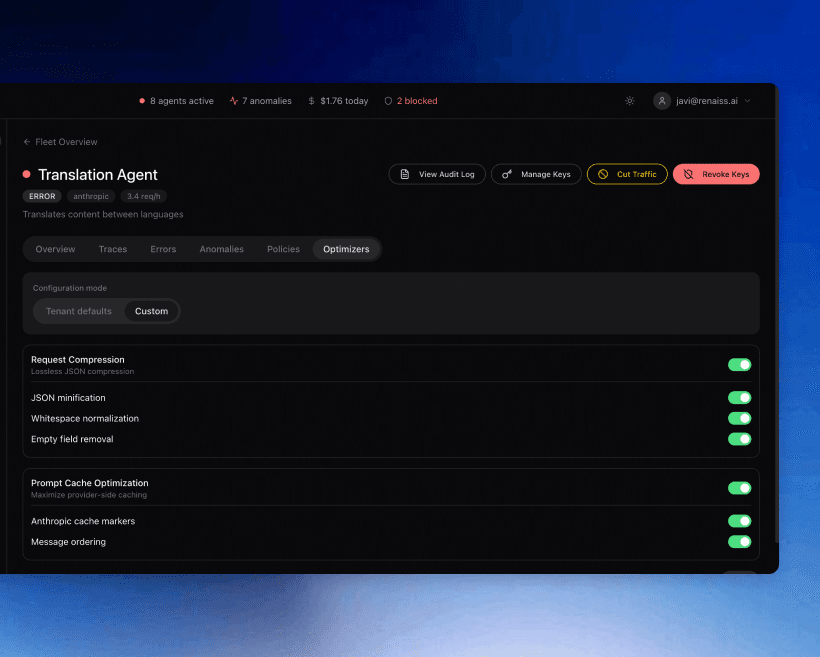Disable the Request Compression toggle
Viewport: 820px width, 657px height.
tap(739, 365)
